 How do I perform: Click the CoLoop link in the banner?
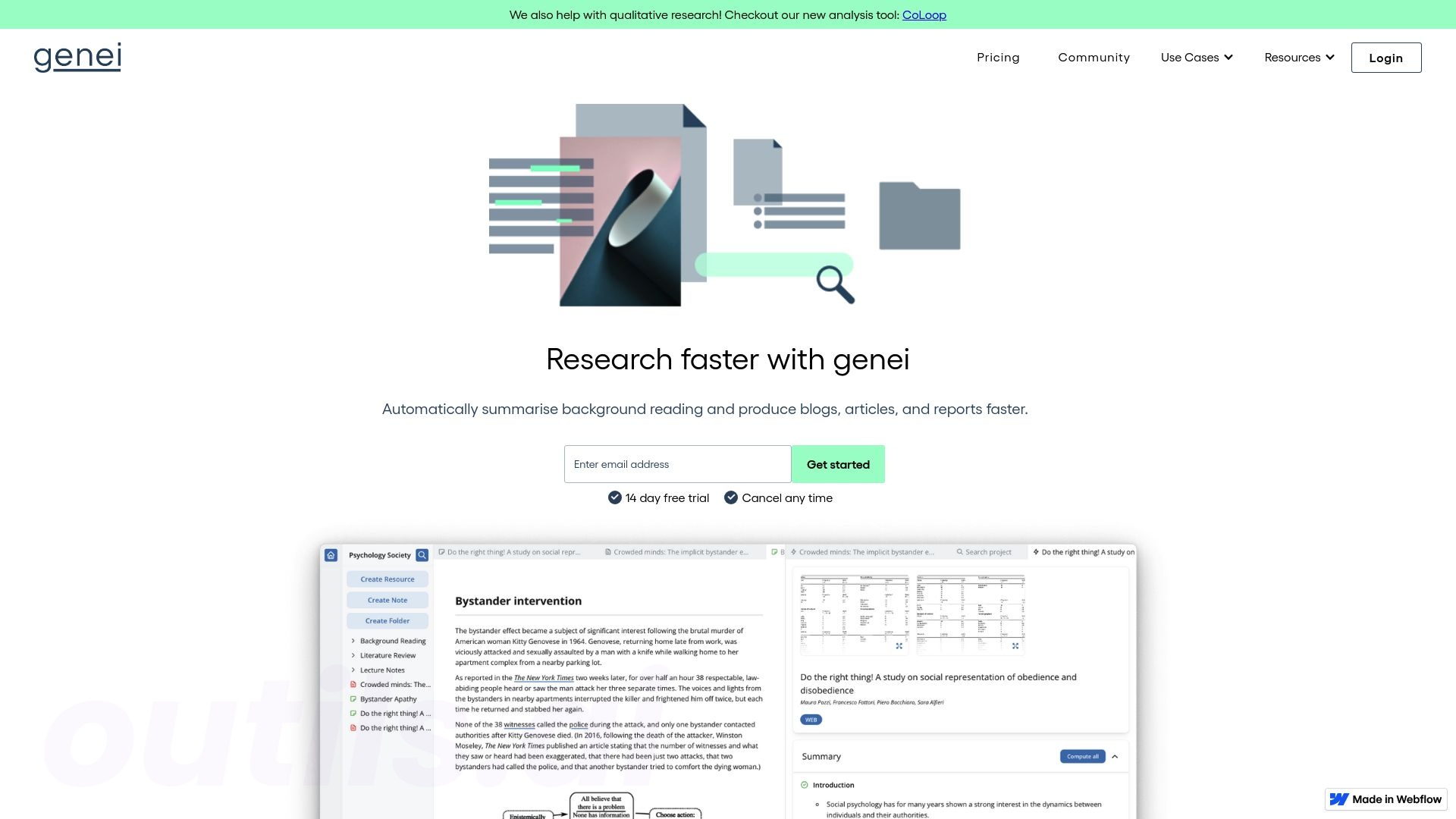tap(924, 14)
